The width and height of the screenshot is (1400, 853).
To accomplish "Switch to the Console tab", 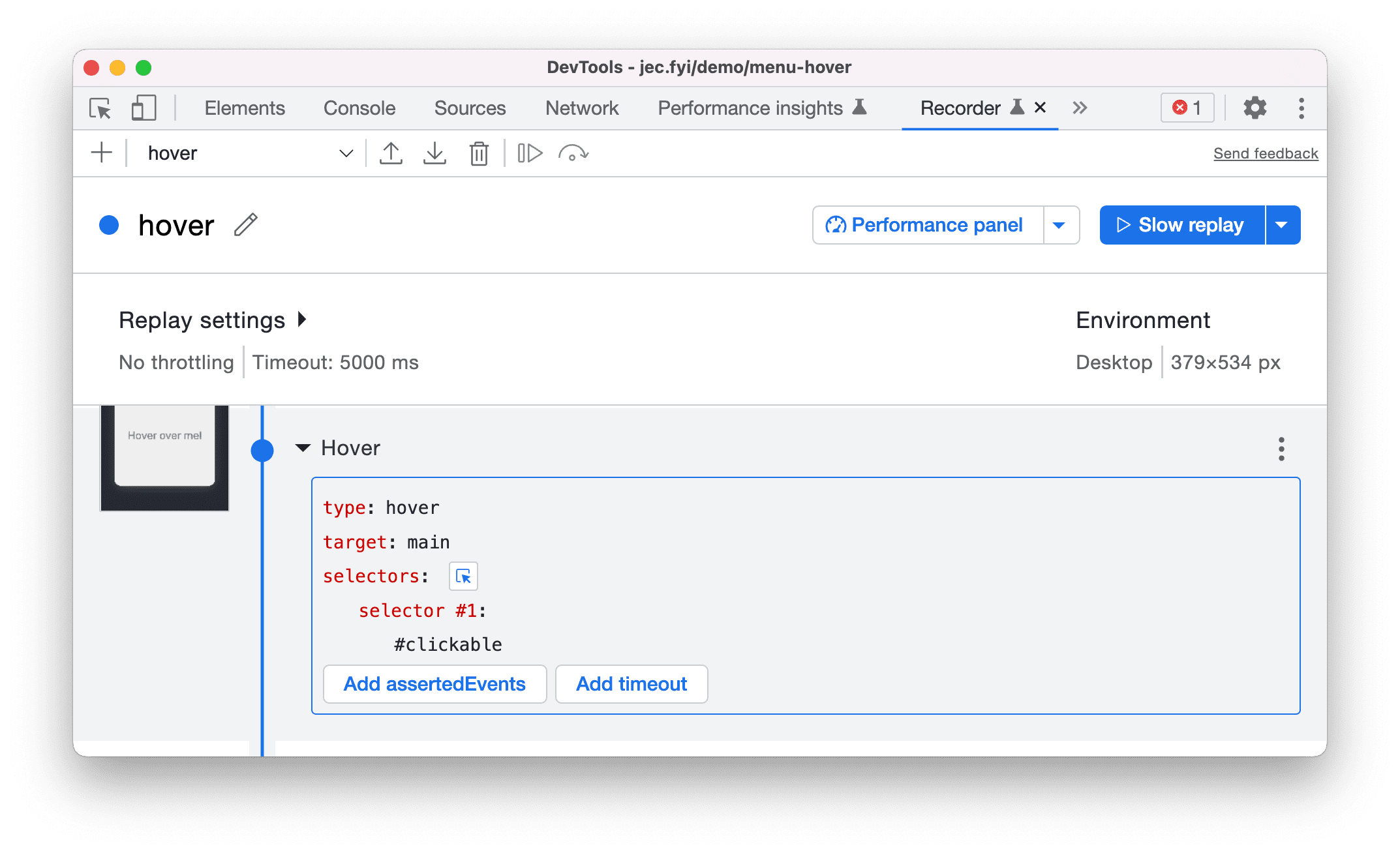I will [x=358, y=107].
